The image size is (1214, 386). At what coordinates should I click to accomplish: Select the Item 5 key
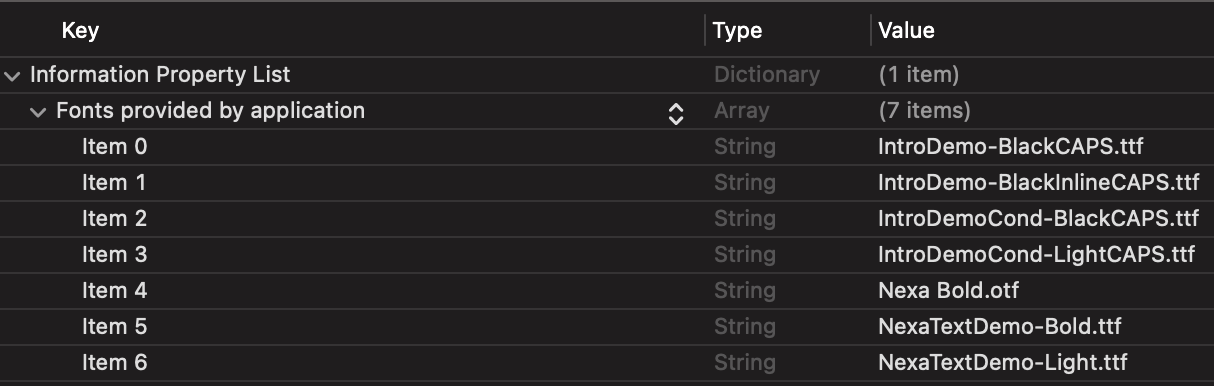pyautogui.click(x=114, y=327)
